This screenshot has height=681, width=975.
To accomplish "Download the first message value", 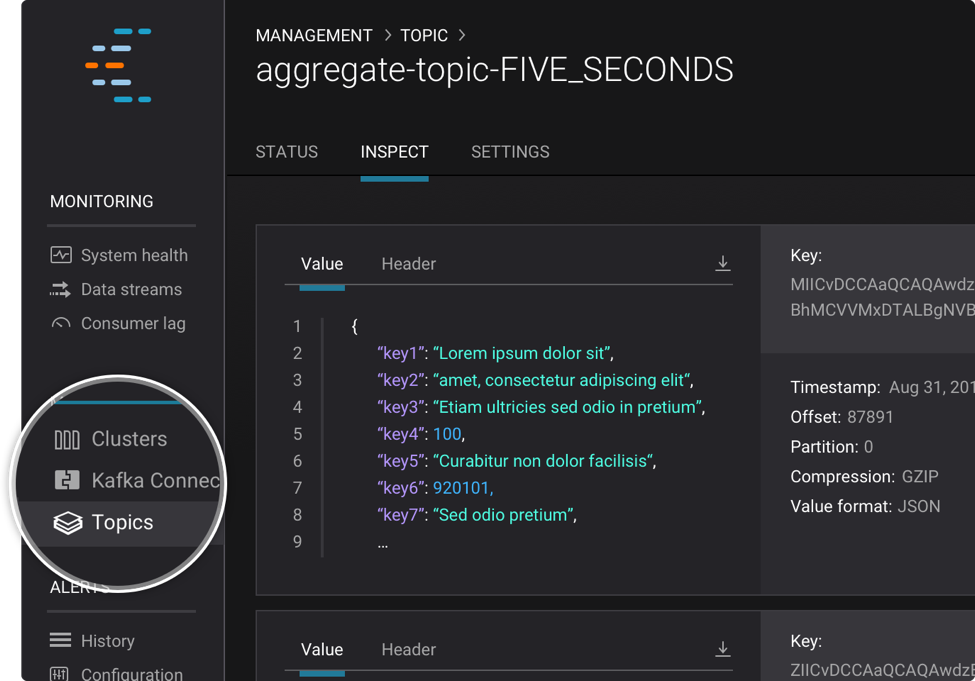I will tap(723, 263).
